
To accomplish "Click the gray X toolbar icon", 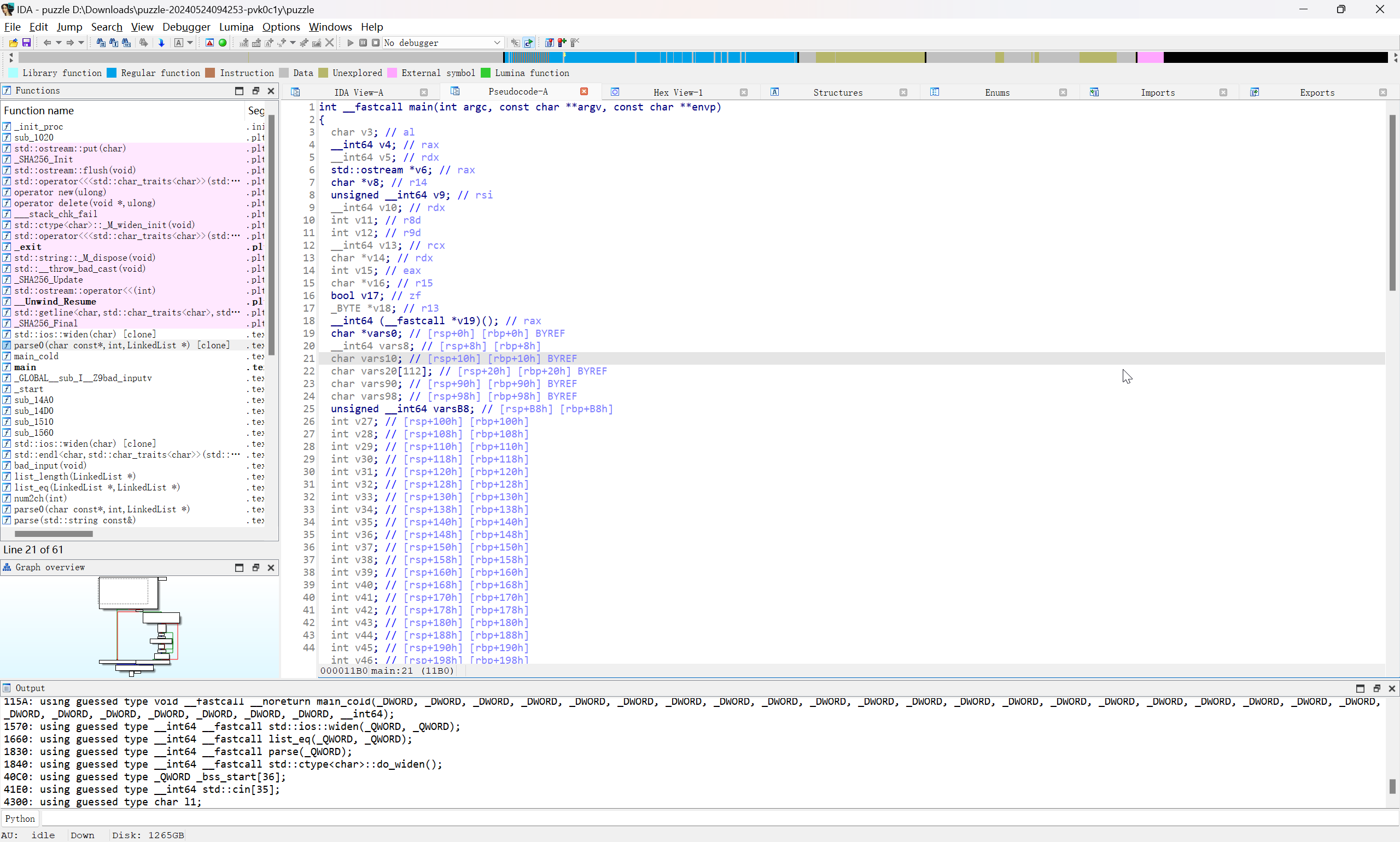I will point(330,43).
